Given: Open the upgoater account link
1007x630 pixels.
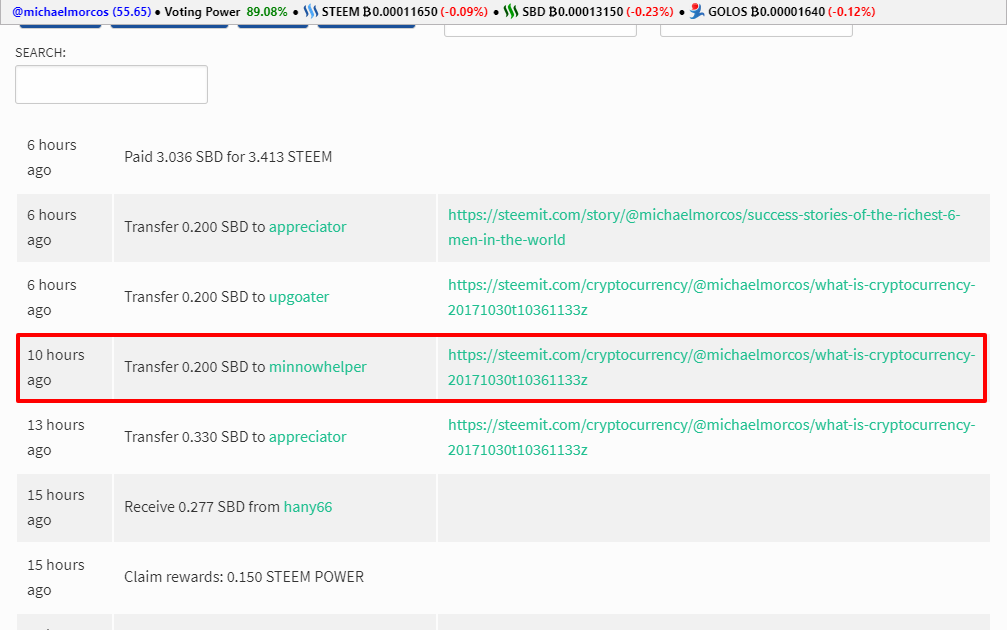Looking at the screenshot, I should [299, 297].
